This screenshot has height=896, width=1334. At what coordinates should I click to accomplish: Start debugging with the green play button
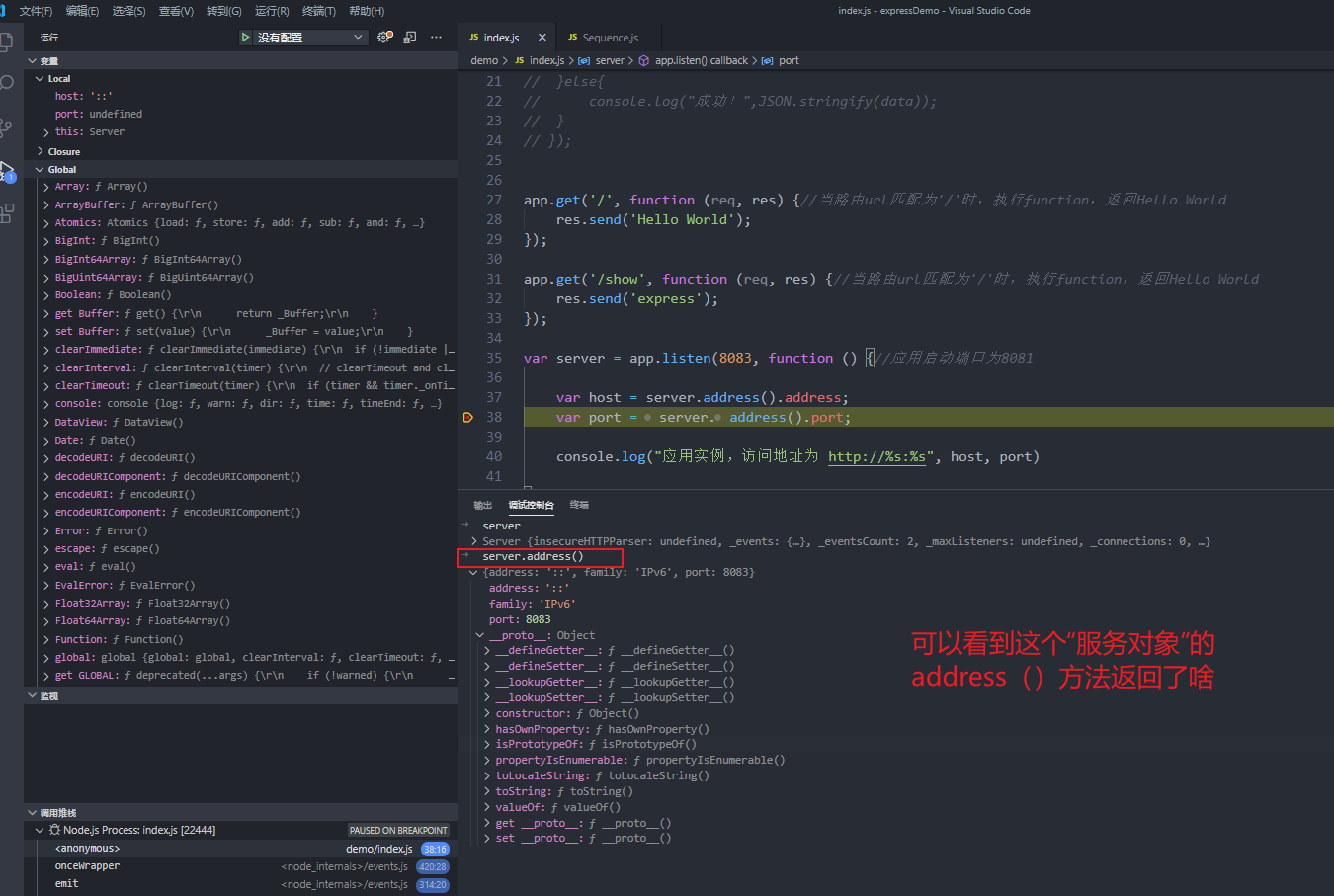click(245, 38)
